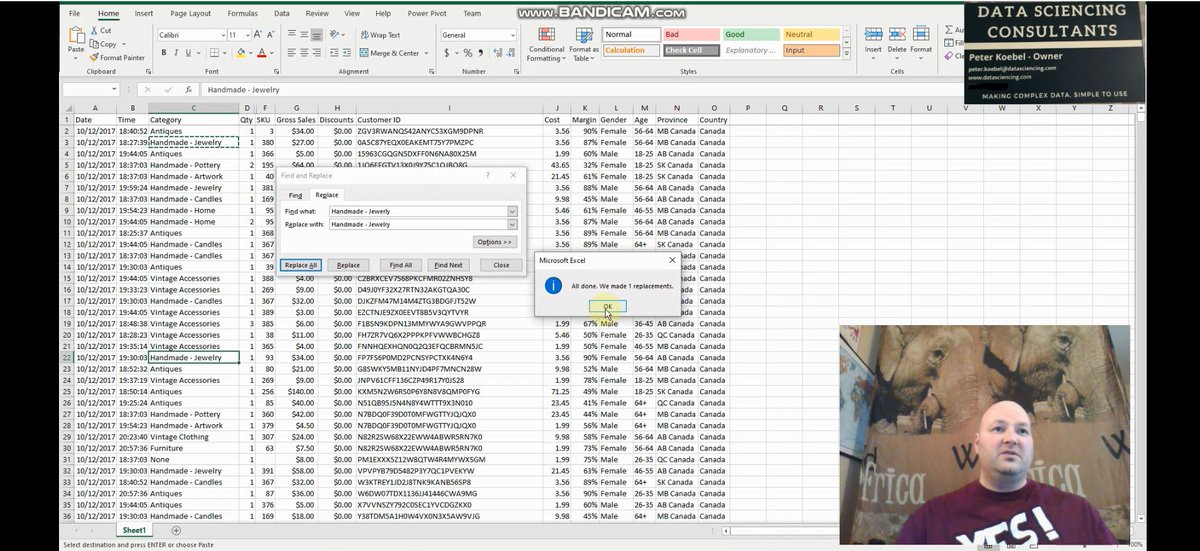Viewport: 1200px width, 551px height.
Task: Click the Borders icon
Action: tap(214, 53)
